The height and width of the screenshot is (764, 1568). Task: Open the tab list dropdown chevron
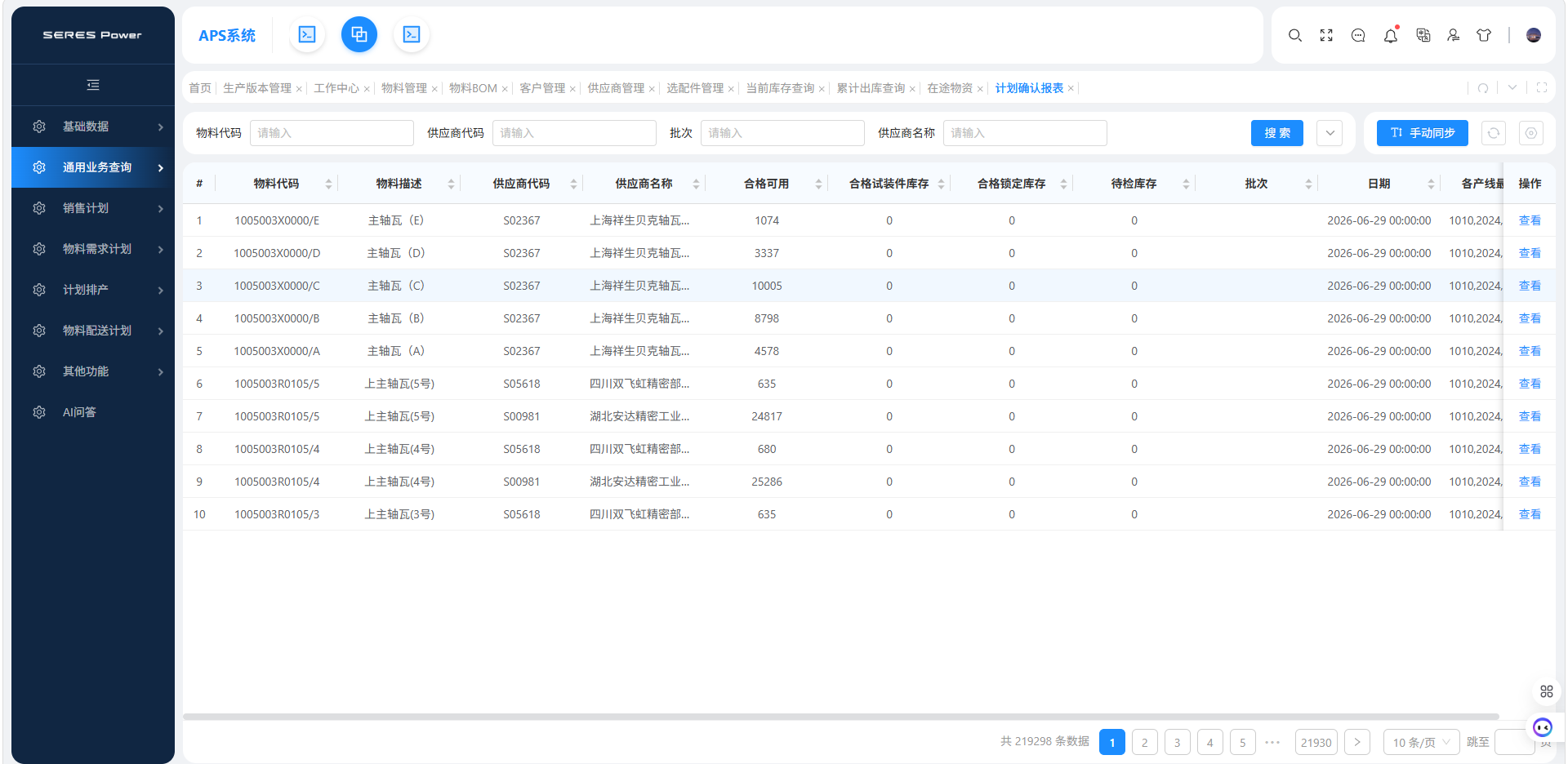click(1512, 88)
